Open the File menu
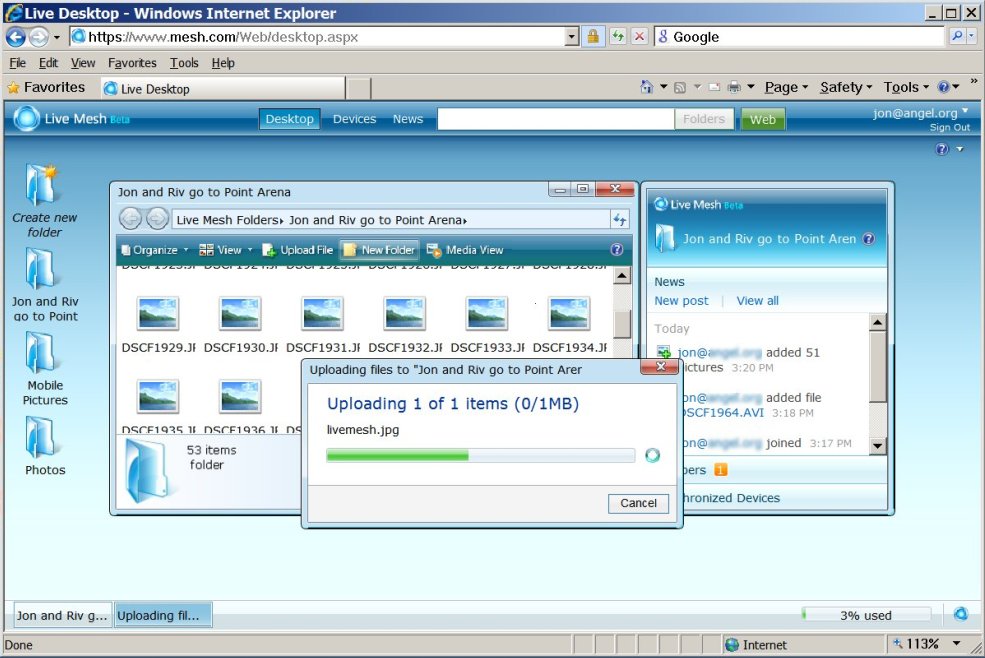The width and height of the screenshot is (985, 658). point(18,63)
